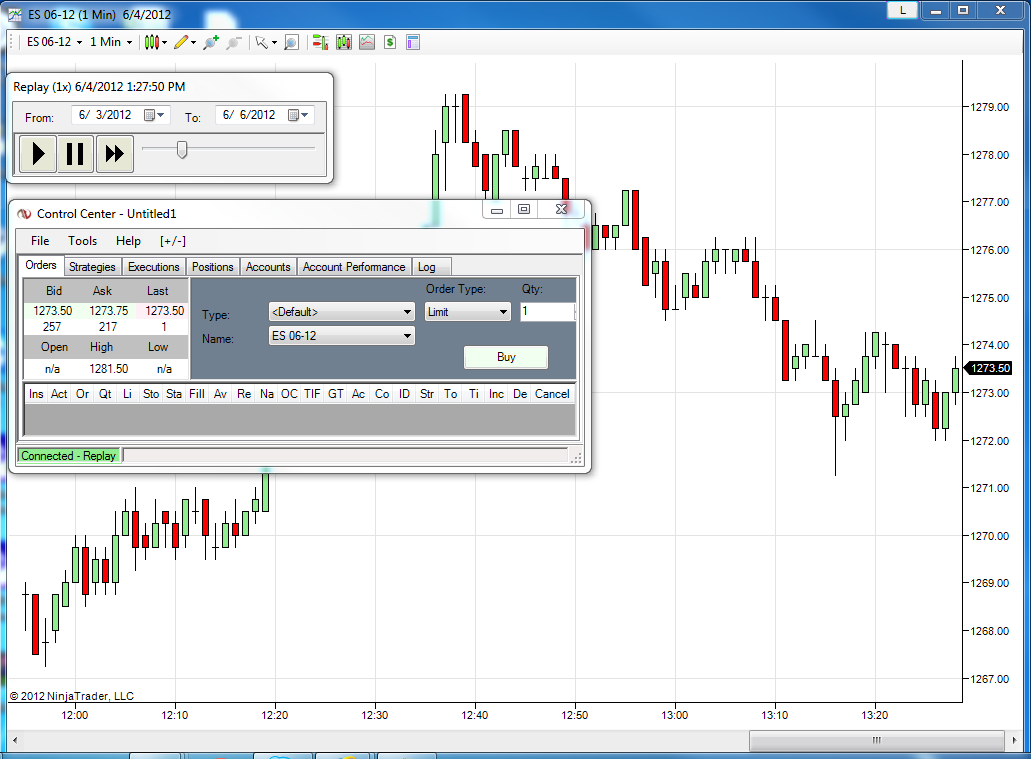Click the zoom in magnifier icon
This screenshot has width=1031, height=759.
click(211, 43)
